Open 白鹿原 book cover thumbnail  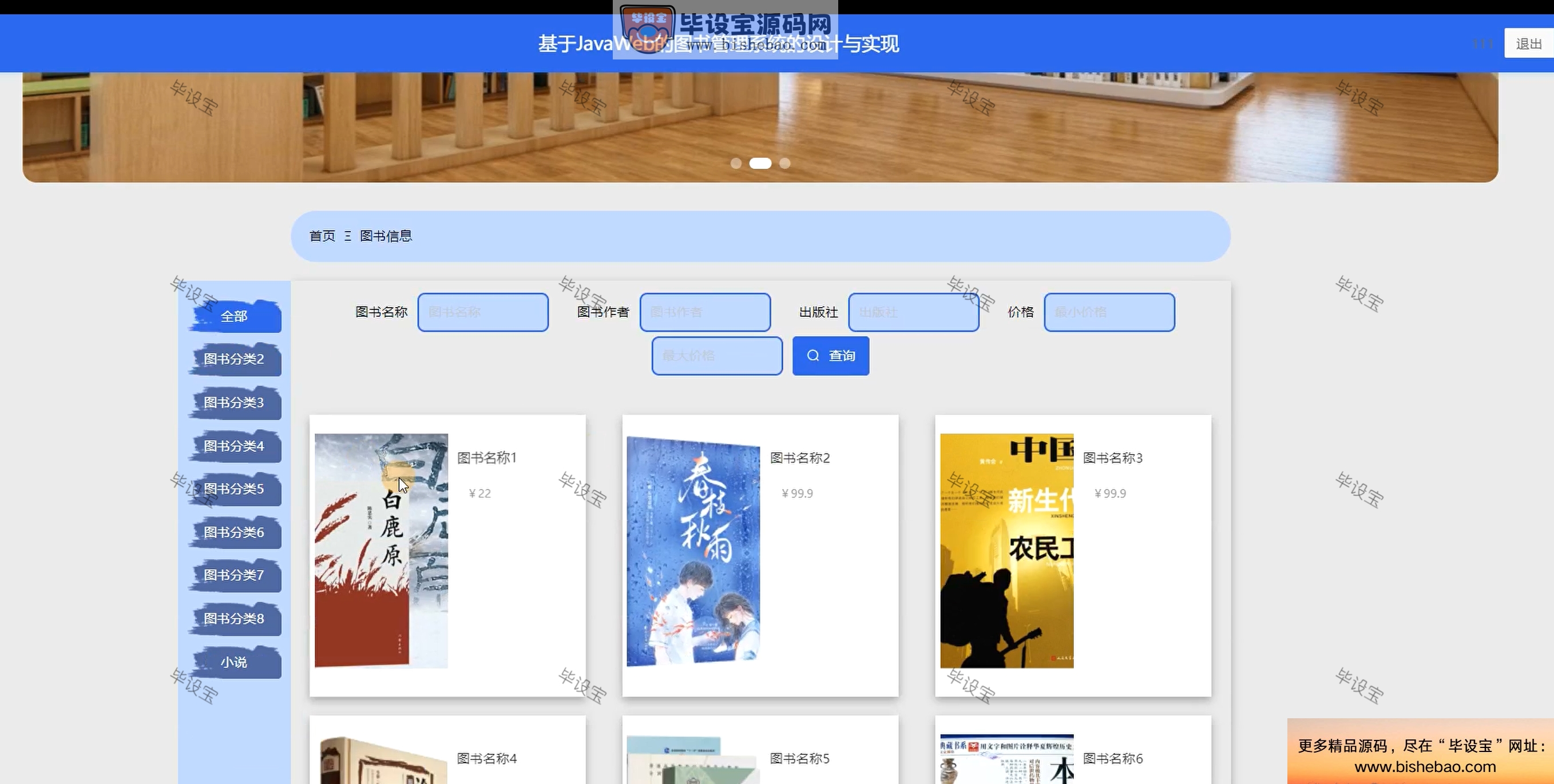click(381, 551)
